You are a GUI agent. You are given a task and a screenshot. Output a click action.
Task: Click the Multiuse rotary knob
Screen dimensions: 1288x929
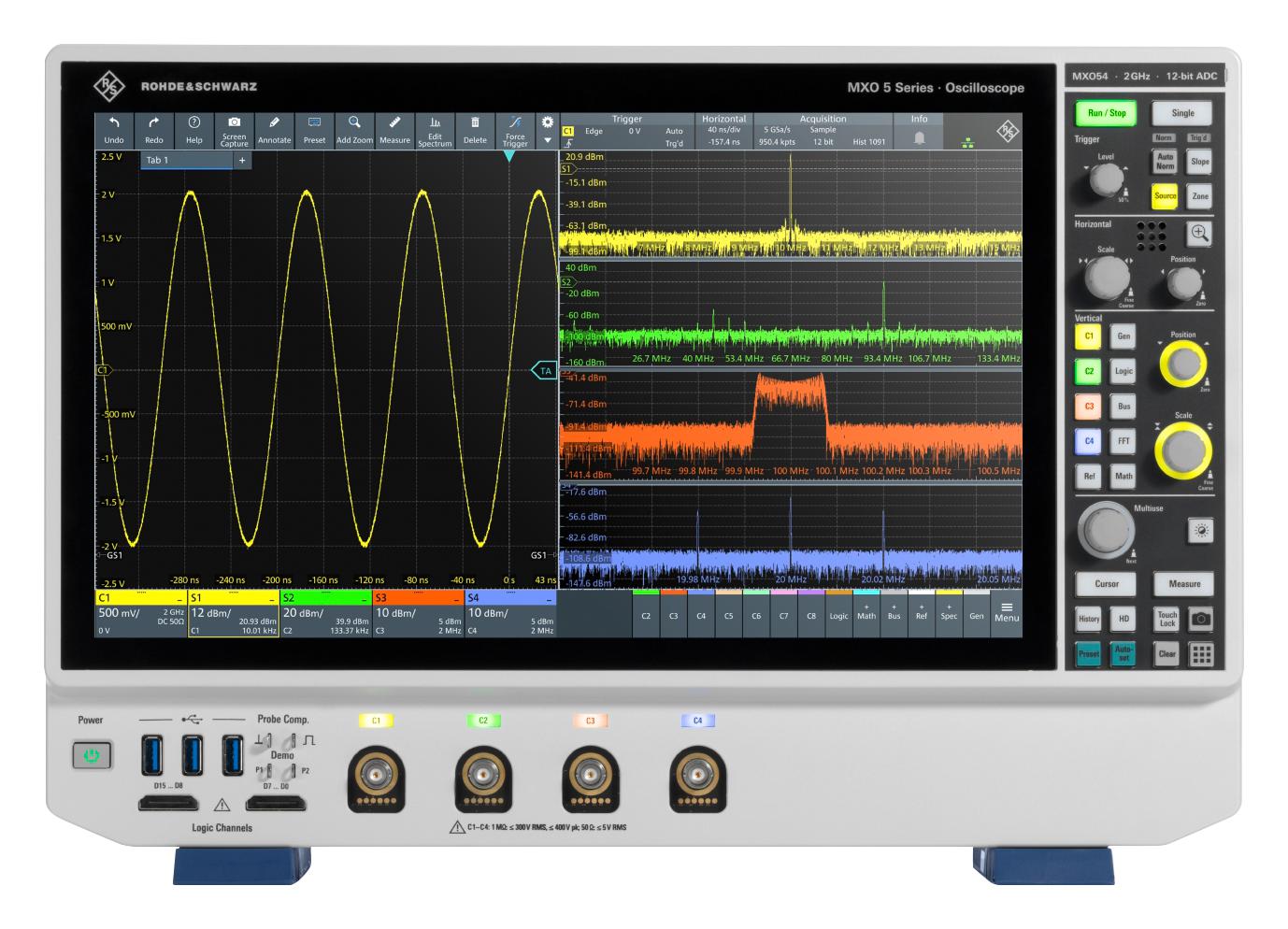click(1106, 530)
